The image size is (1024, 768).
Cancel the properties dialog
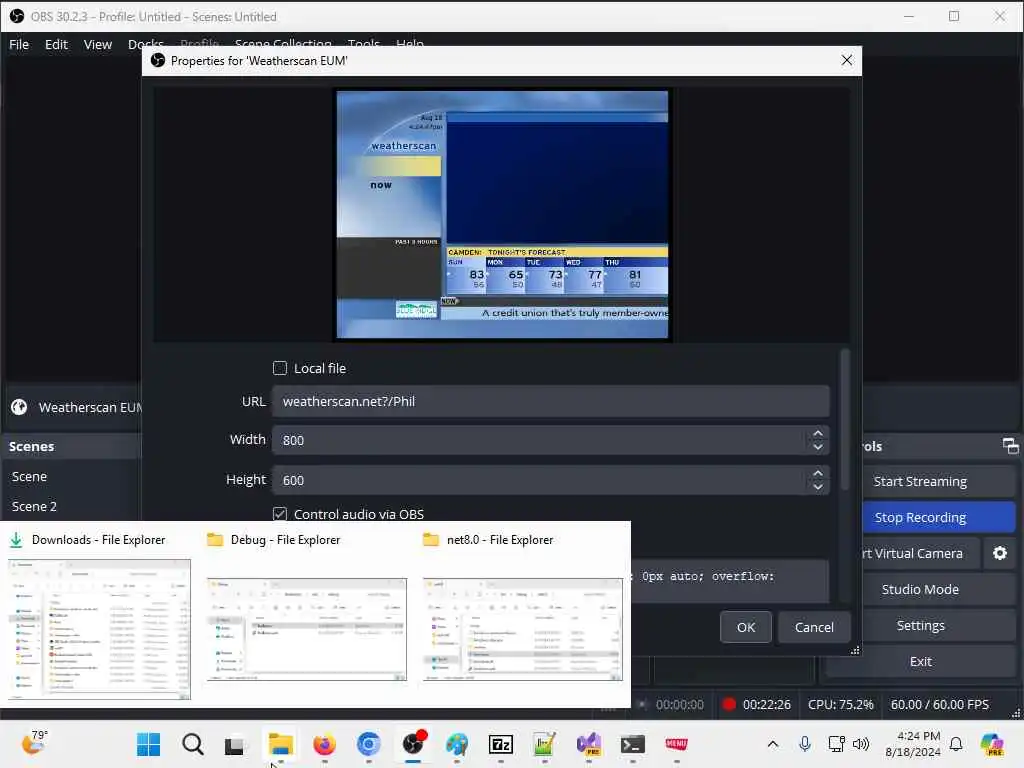click(x=814, y=627)
